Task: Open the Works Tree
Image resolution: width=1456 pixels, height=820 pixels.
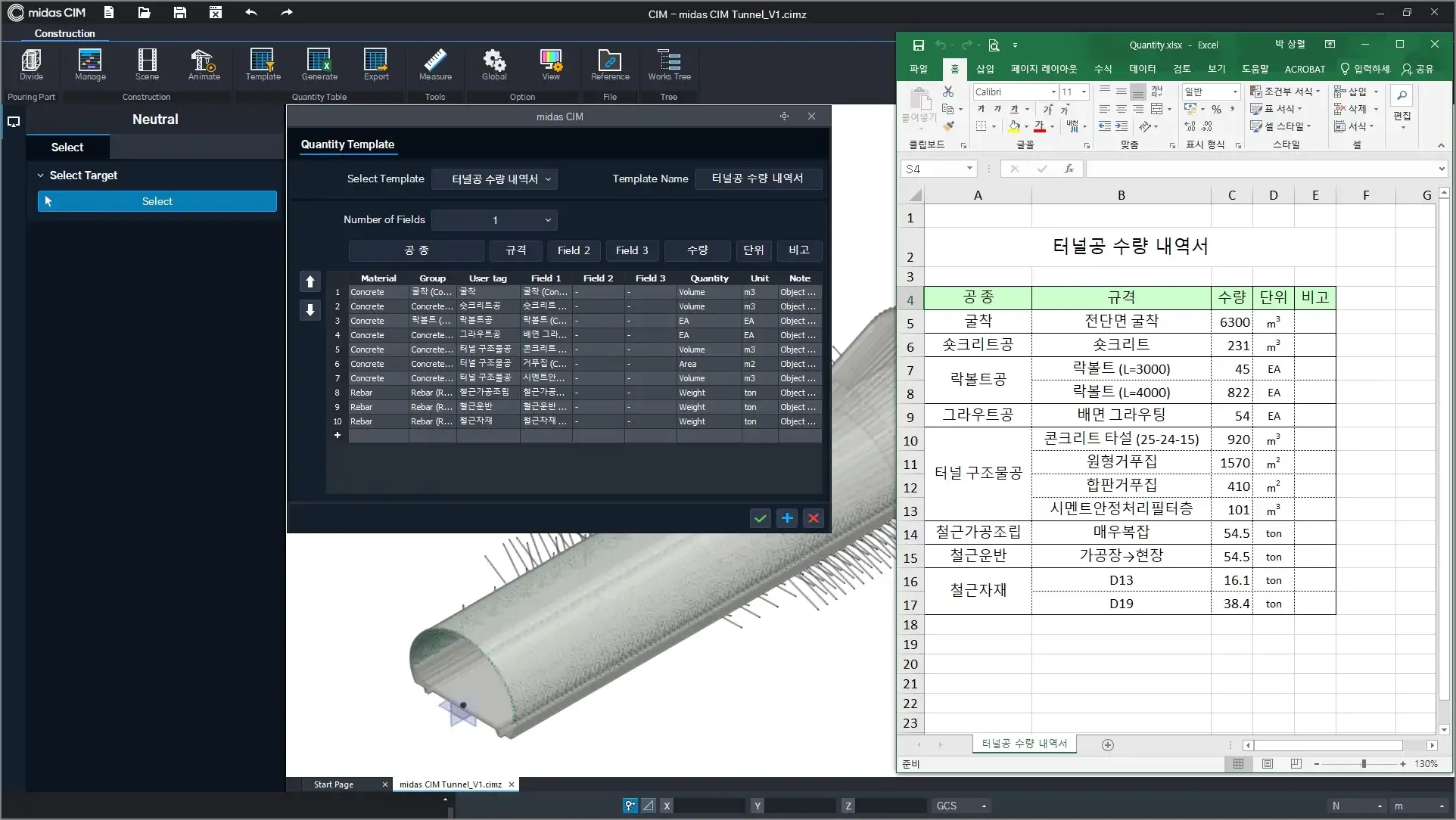Action: coord(669,64)
